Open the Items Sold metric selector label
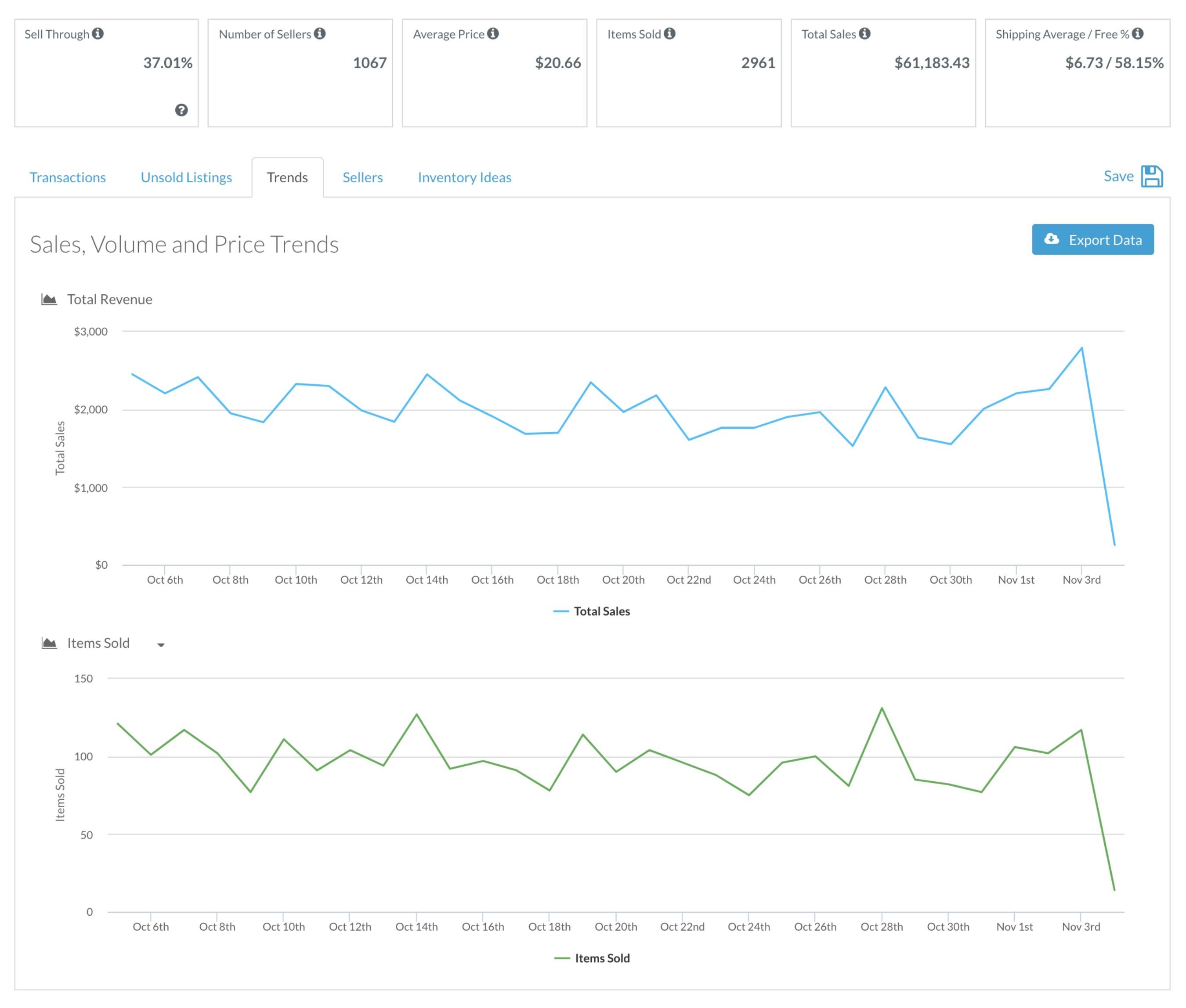This screenshot has width=1186, height=1008. 98,643
